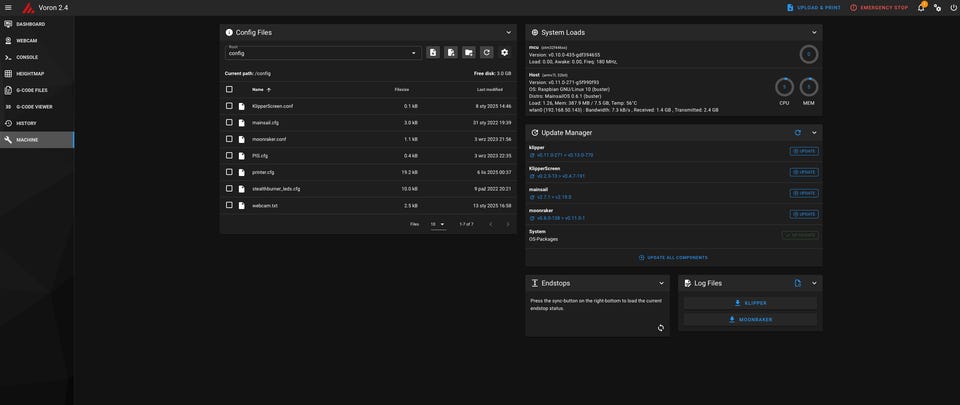
Task: Sync the endstop status
Action: pyautogui.click(x=661, y=328)
